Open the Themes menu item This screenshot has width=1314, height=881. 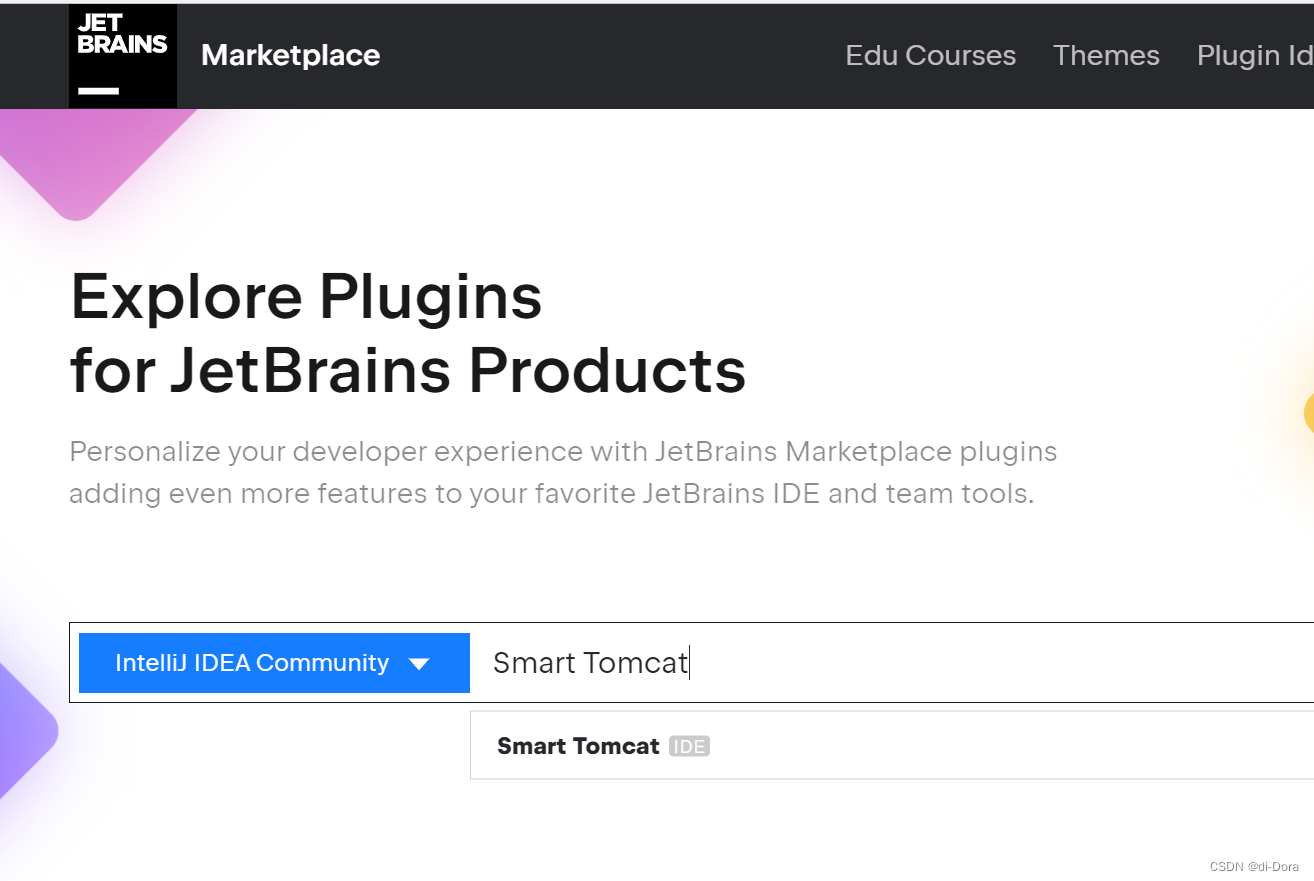pos(1106,55)
